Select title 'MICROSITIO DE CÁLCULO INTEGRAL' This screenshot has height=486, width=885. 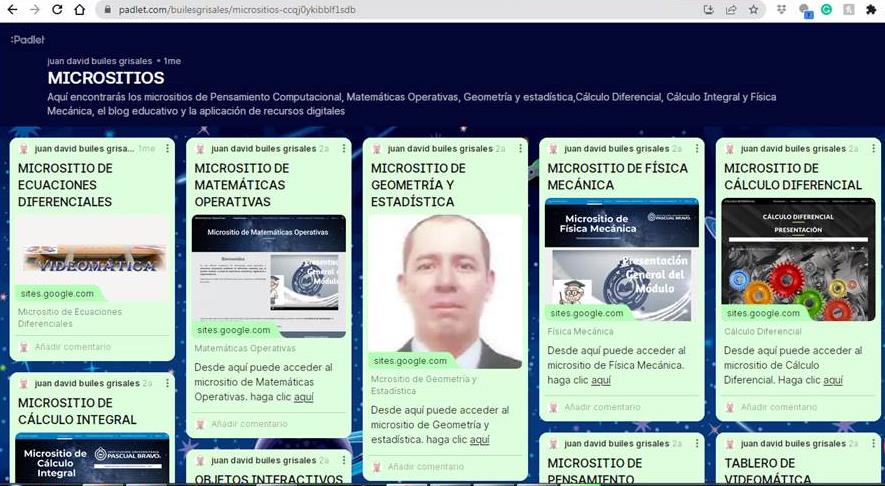[77, 411]
